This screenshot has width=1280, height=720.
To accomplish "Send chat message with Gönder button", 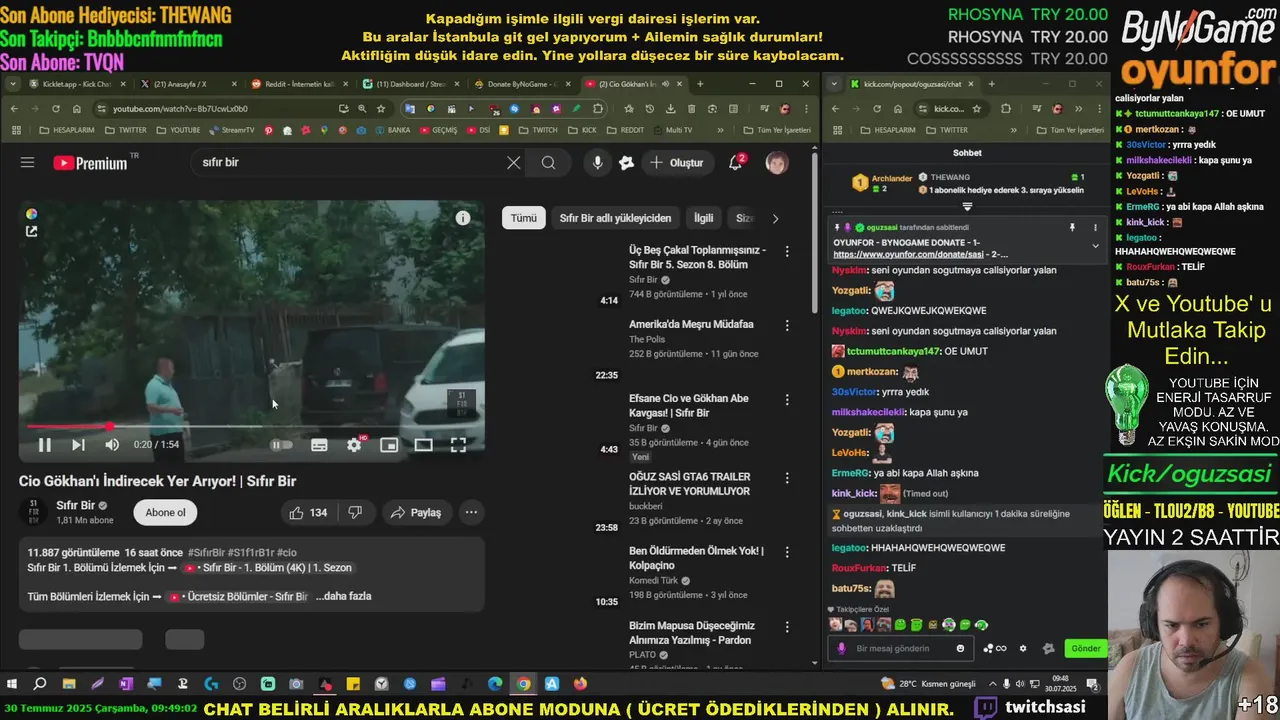I will point(1086,648).
